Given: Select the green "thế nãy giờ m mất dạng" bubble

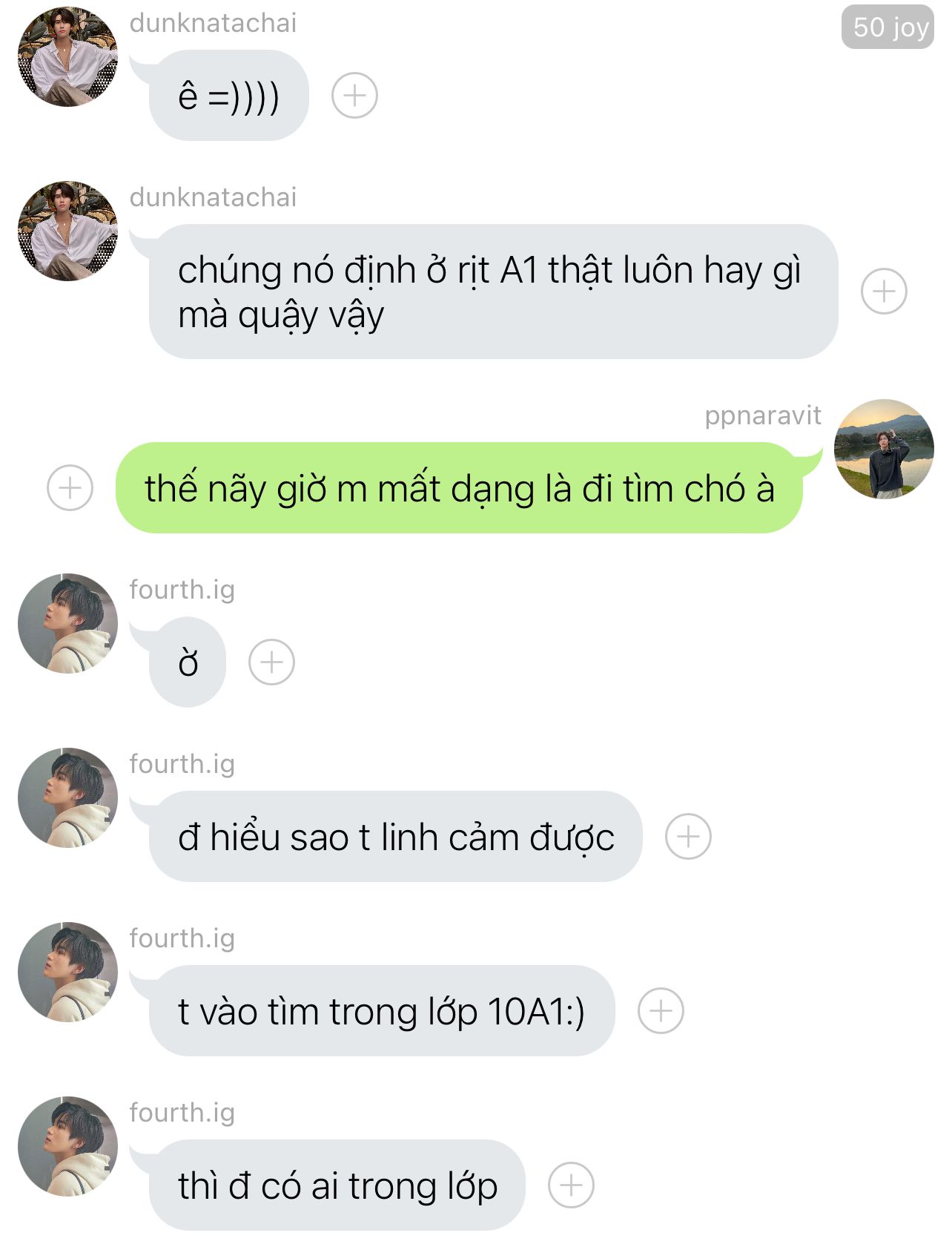Looking at the screenshot, I should point(460,488).
